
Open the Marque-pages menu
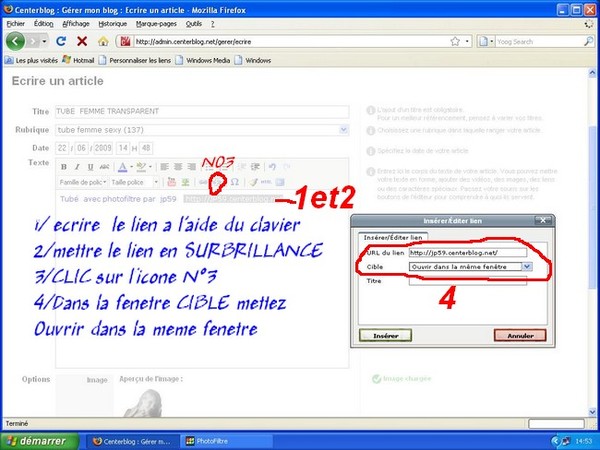pyautogui.click(x=156, y=24)
